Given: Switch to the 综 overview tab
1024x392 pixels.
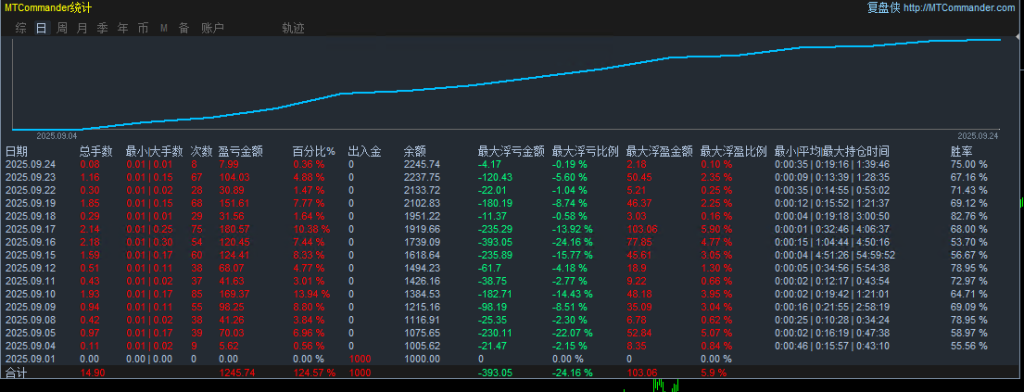Looking at the screenshot, I should coord(21,28).
